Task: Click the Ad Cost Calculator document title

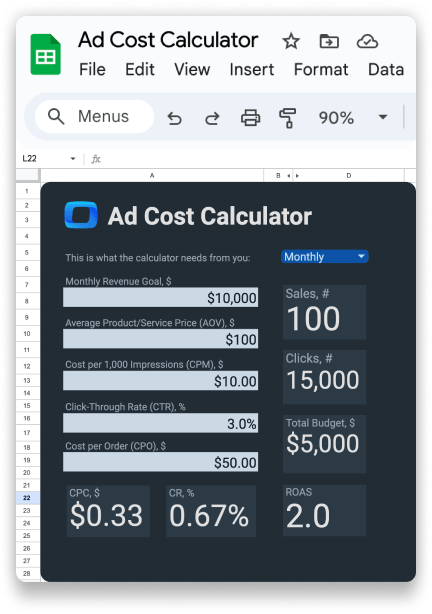Action: [x=168, y=40]
